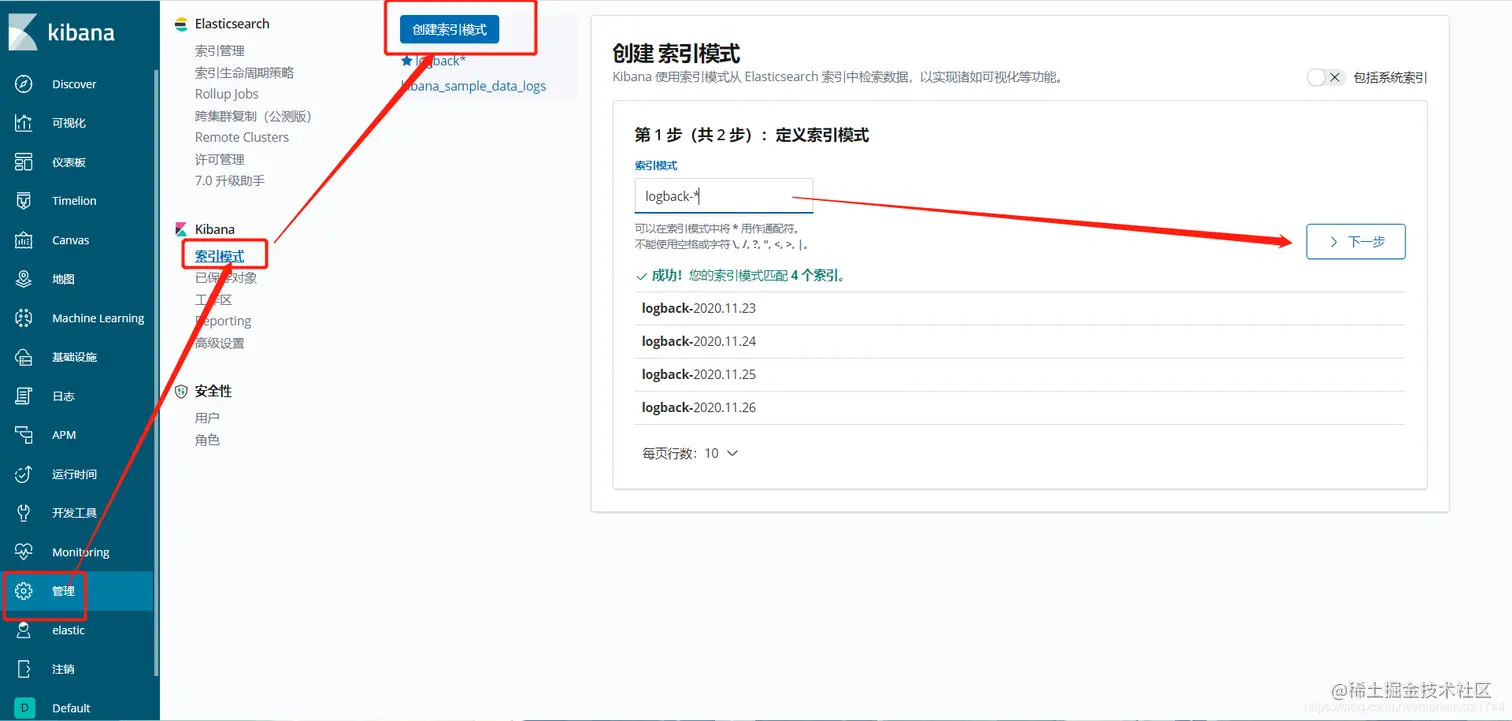This screenshot has width=1512, height=721.
Task: Open 索引管理 link
Action: tap(219, 51)
